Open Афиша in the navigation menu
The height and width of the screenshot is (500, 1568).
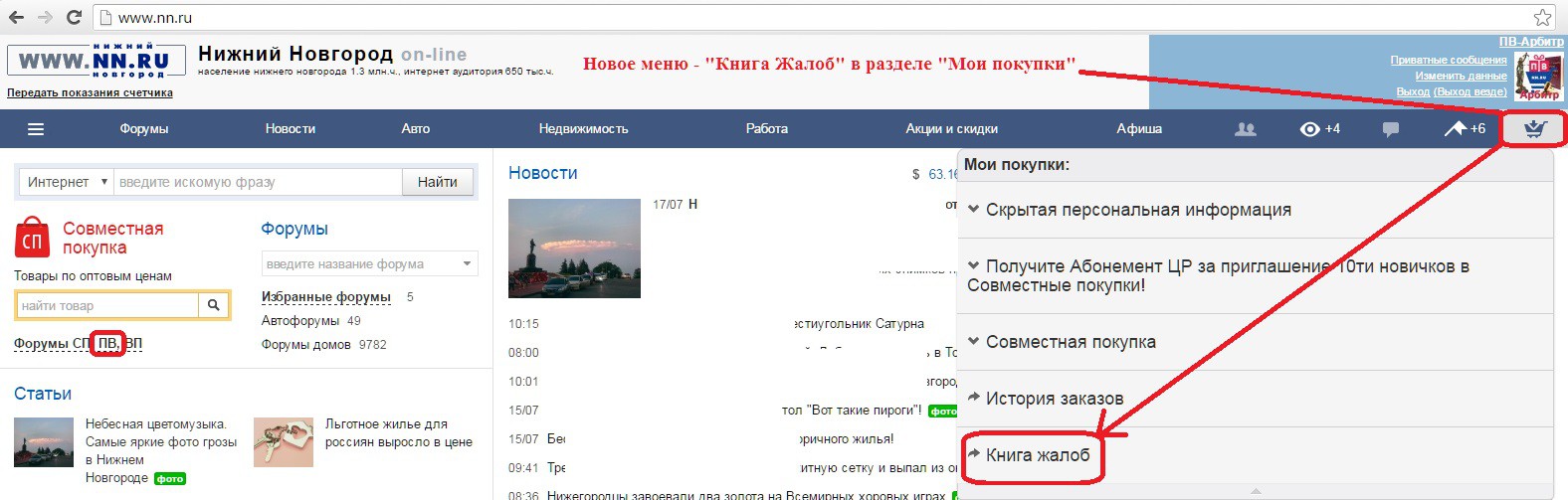(1139, 129)
